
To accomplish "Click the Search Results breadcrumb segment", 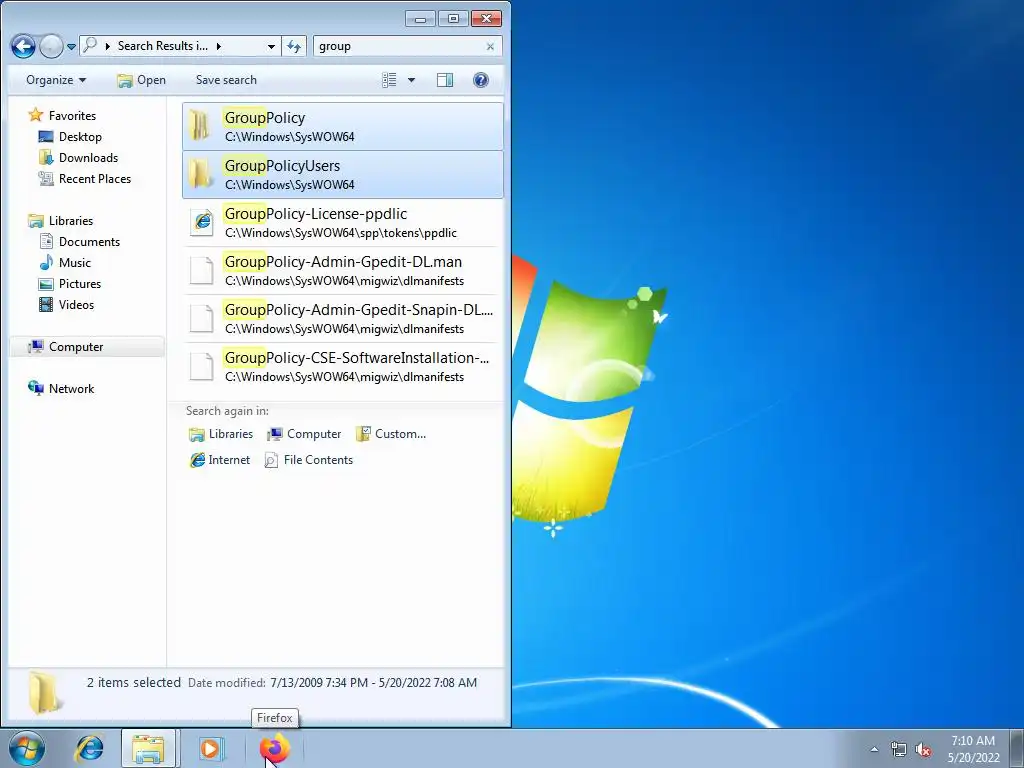I will [x=163, y=46].
